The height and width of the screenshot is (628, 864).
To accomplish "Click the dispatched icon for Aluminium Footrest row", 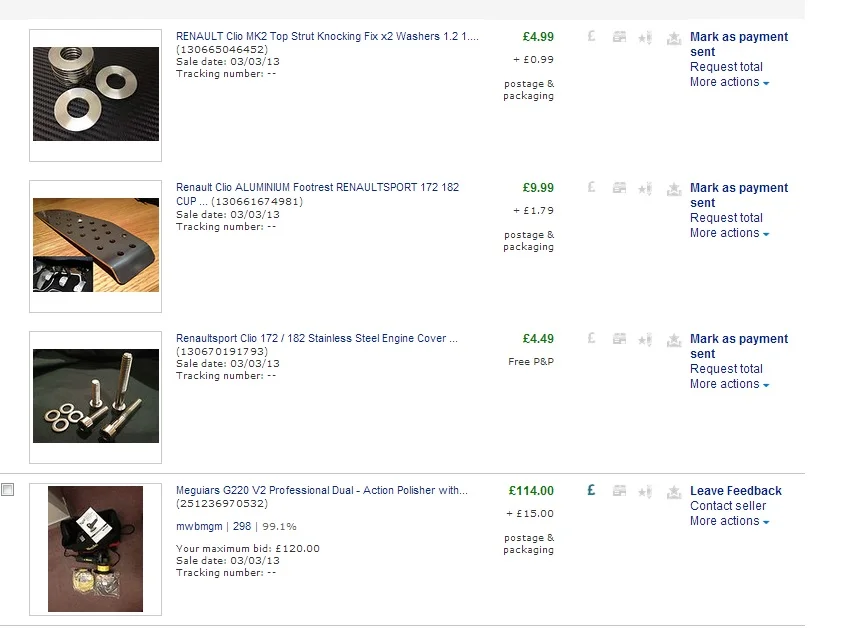I will click(619, 188).
